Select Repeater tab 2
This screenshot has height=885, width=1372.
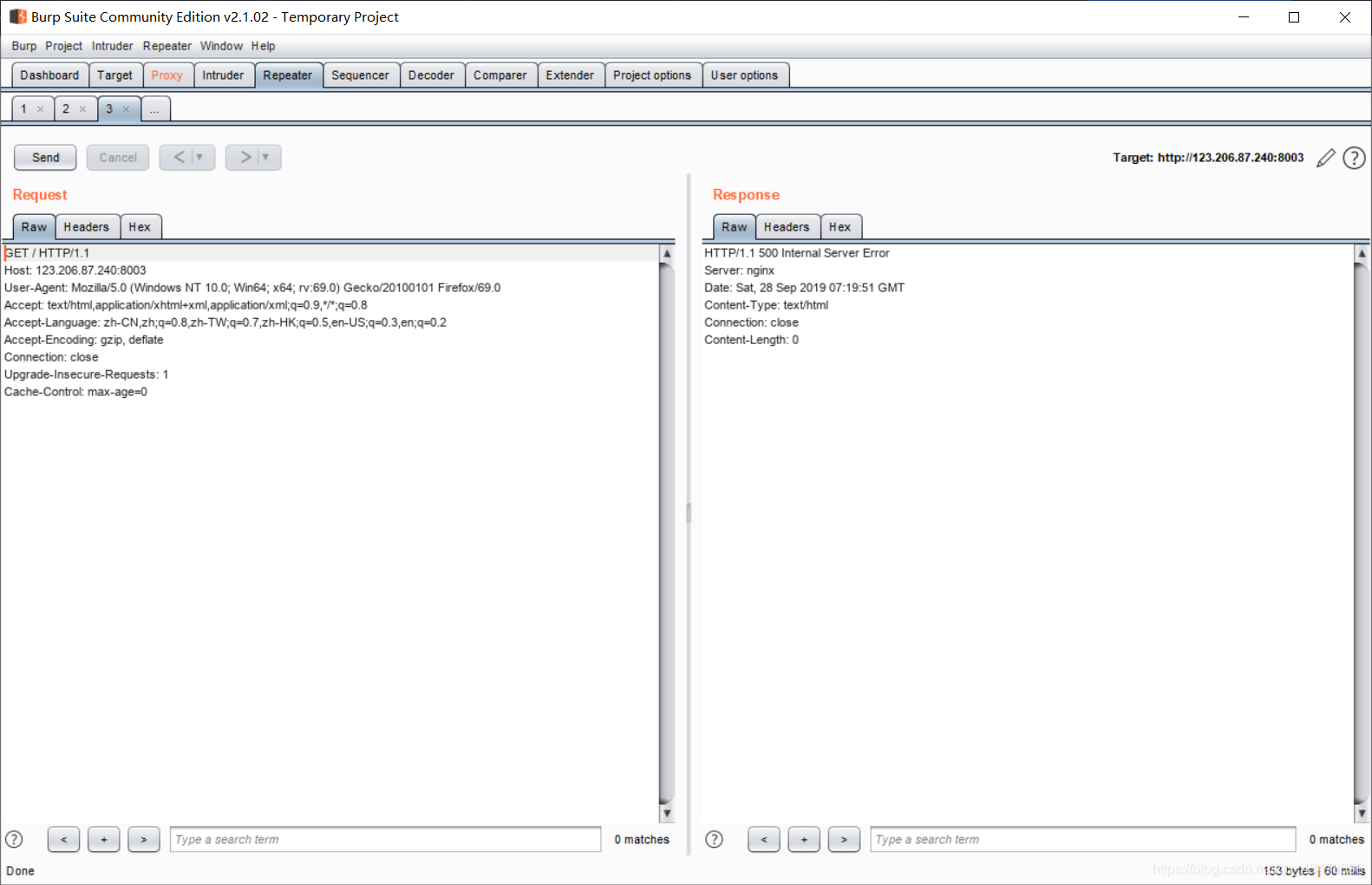(66, 109)
